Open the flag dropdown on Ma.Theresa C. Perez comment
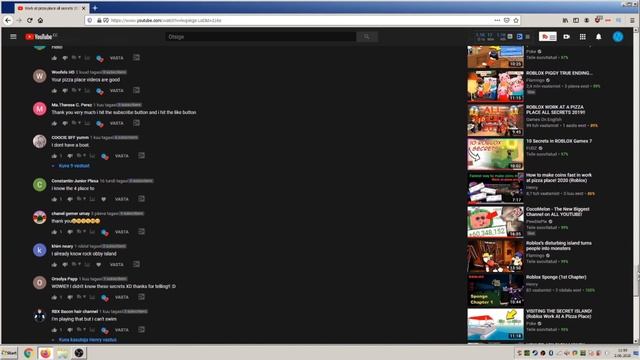 76,123
